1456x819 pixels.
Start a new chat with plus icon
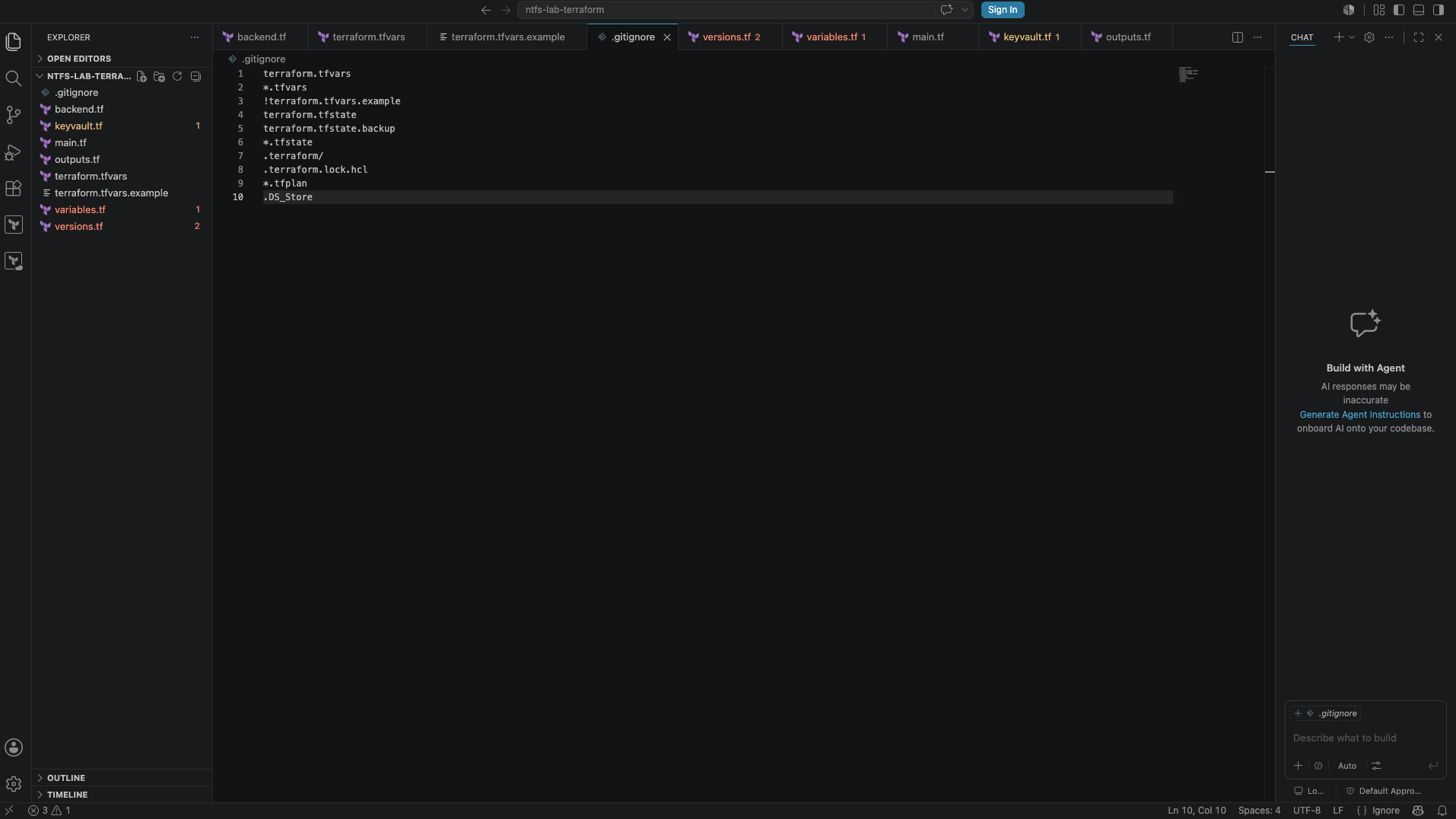1338,37
